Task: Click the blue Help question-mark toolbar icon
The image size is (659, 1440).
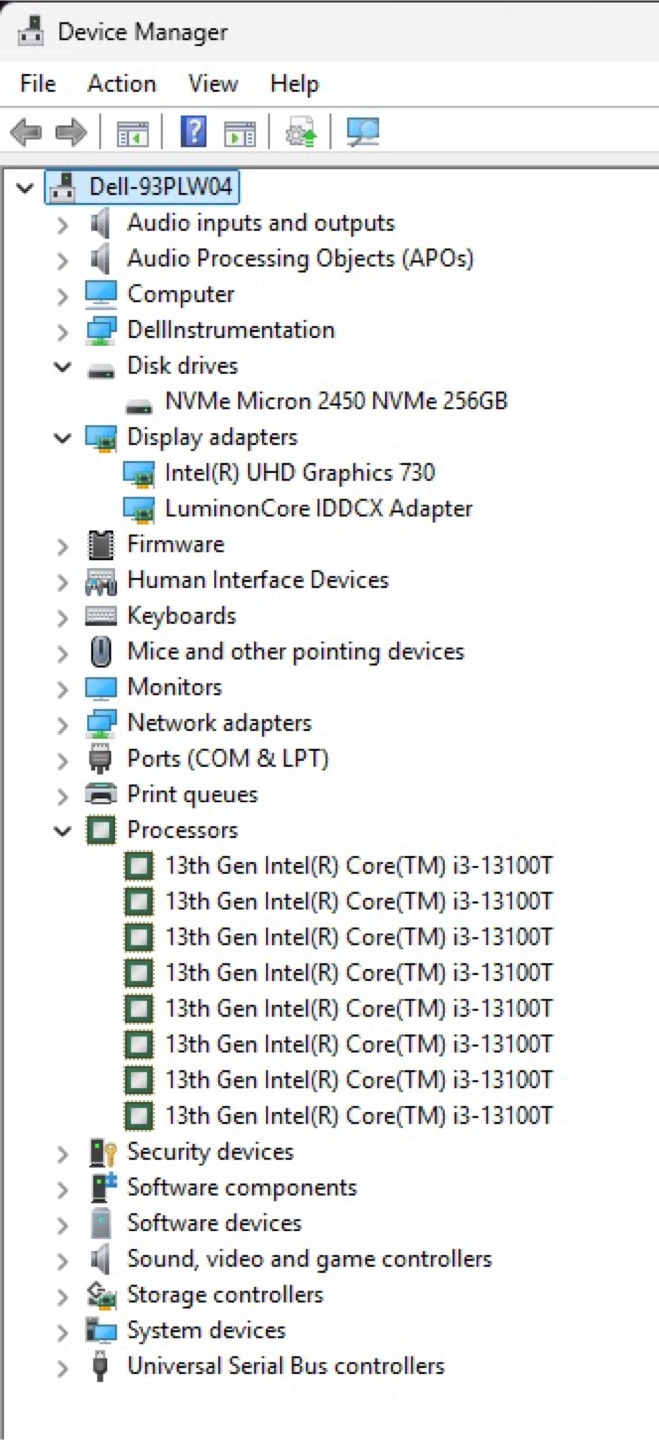Action: tap(193, 132)
